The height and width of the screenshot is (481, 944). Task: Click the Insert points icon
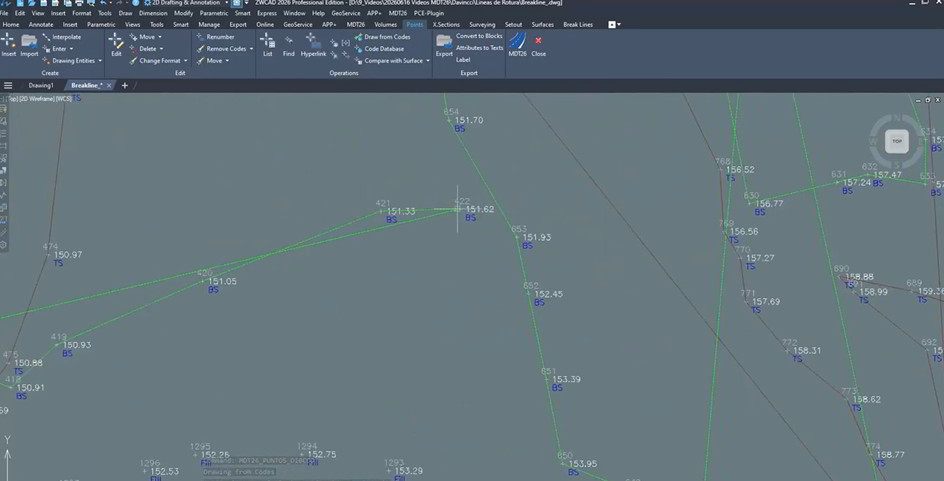(8, 41)
